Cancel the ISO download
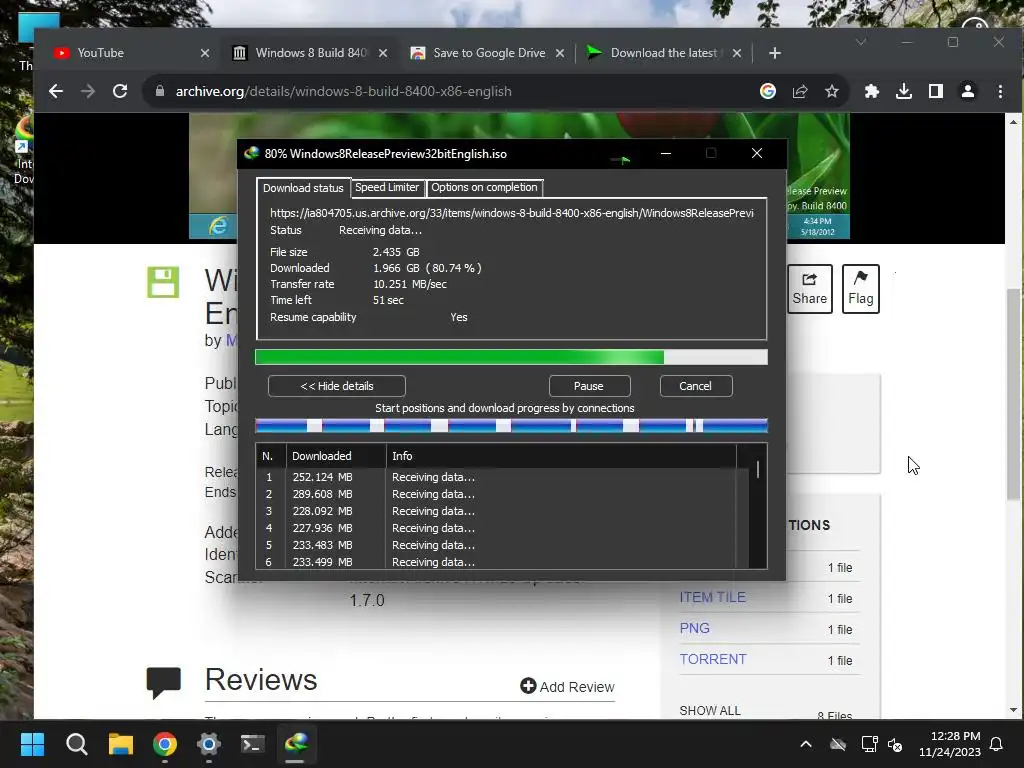This screenshot has width=1024, height=768. (x=695, y=386)
